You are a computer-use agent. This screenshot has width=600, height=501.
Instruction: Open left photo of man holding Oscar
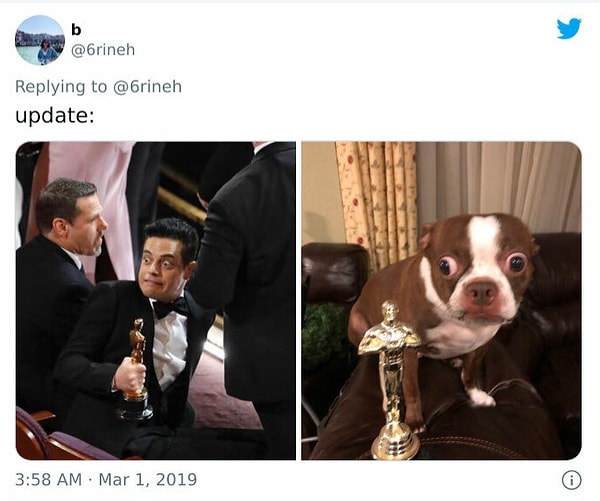(x=155, y=300)
